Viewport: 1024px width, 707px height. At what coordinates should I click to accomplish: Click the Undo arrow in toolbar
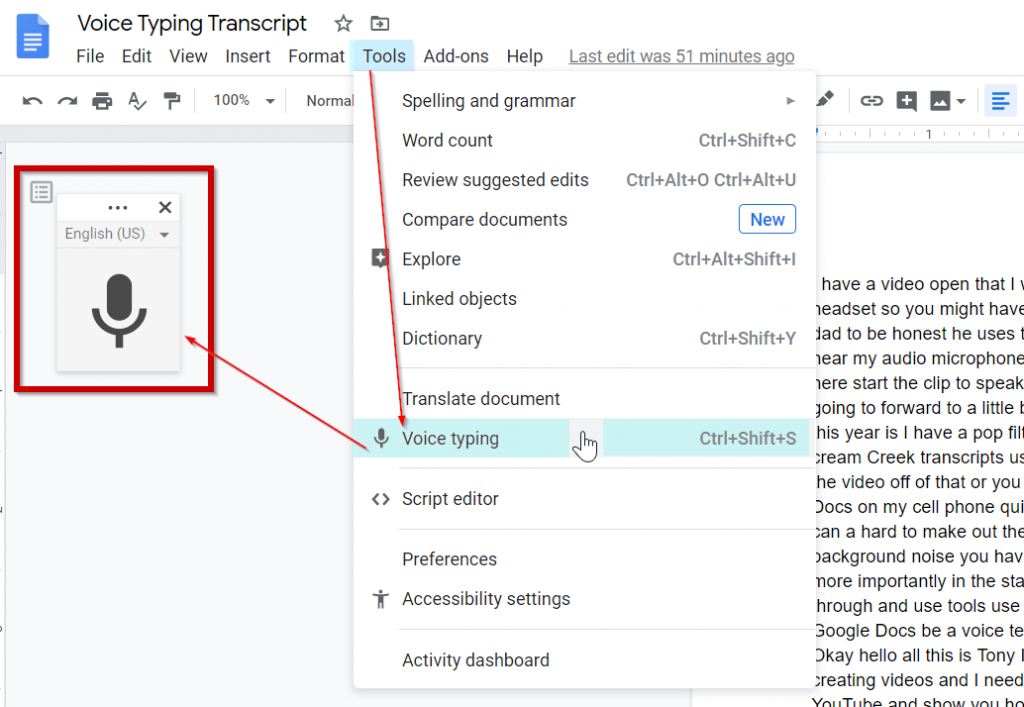[32, 101]
